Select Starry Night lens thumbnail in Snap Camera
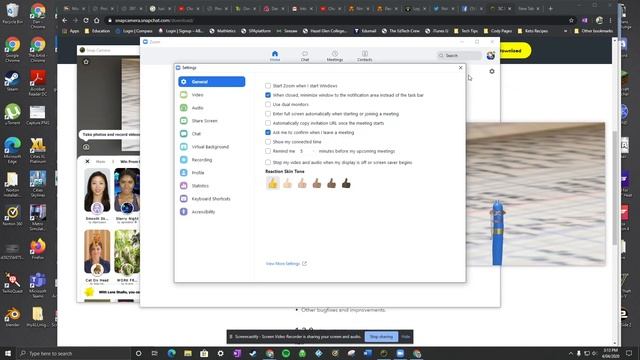Screen dimensions: 640x360 tap(127, 191)
